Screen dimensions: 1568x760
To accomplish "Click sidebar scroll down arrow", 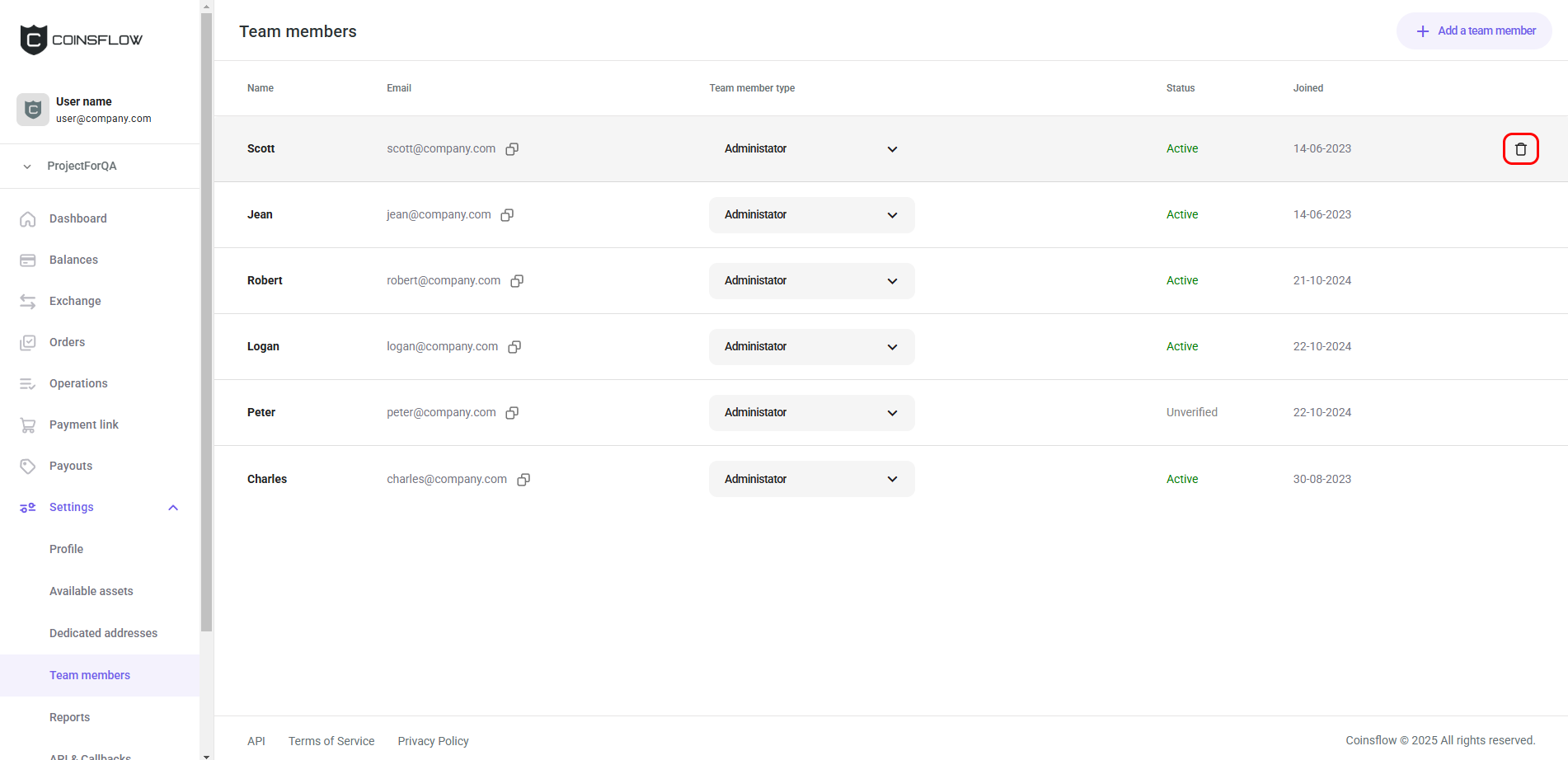I will coord(206,755).
